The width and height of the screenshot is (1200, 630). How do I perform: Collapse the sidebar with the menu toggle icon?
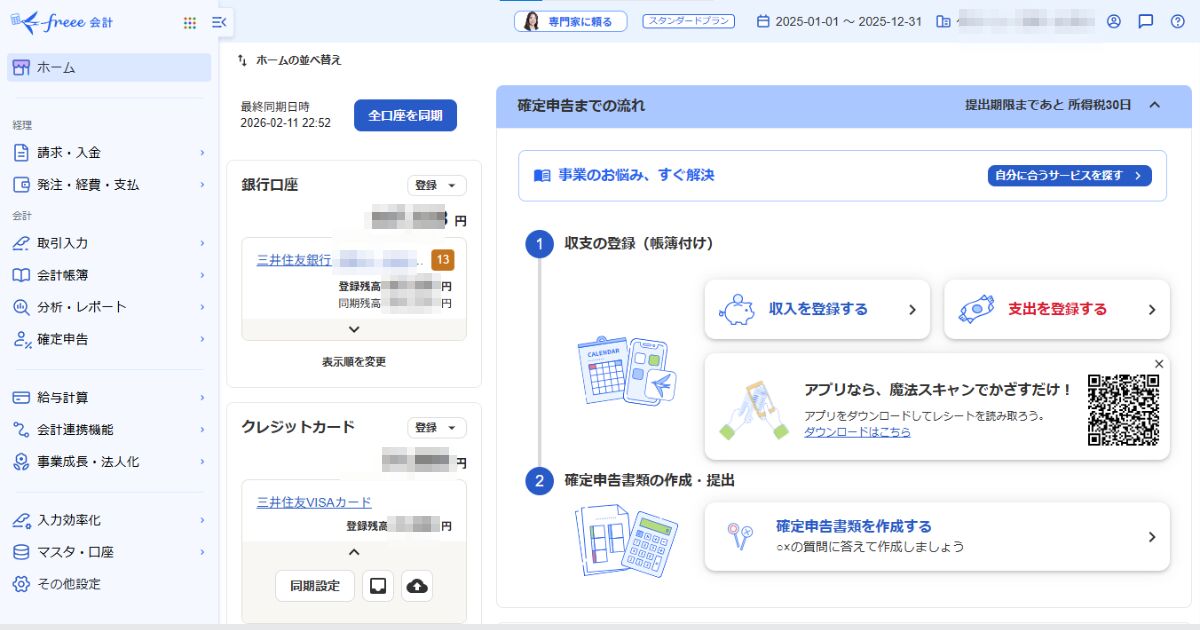click(x=220, y=22)
